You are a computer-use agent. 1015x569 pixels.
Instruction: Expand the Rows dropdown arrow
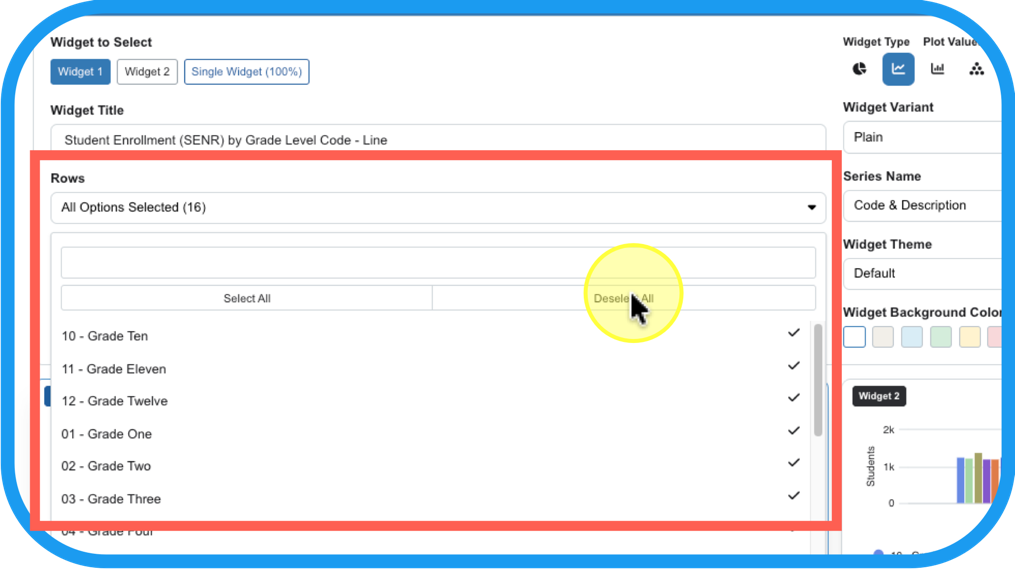click(811, 208)
